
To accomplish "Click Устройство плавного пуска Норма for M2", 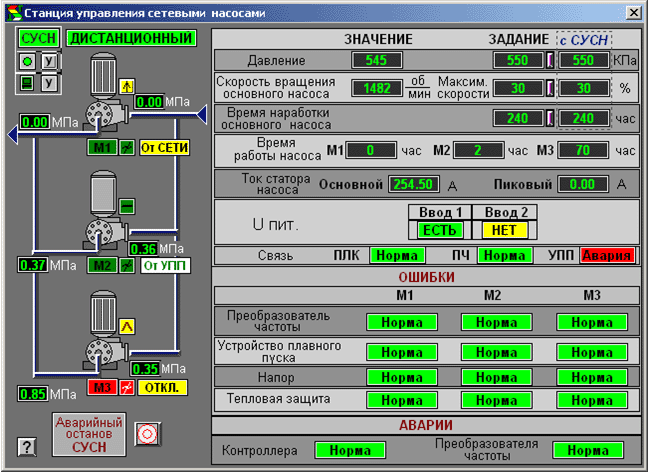I will tap(497, 352).
